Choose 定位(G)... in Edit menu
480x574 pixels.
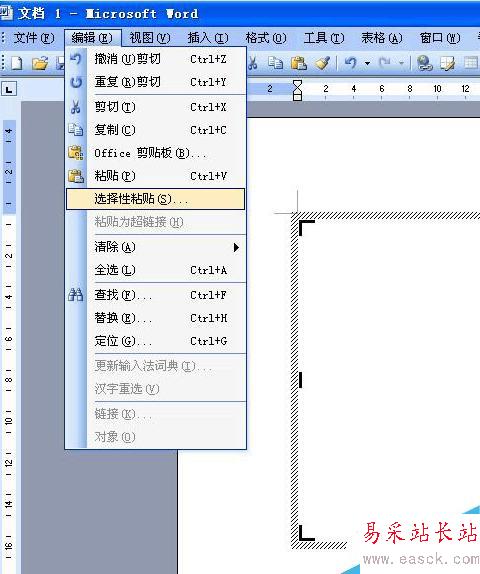coord(155,341)
